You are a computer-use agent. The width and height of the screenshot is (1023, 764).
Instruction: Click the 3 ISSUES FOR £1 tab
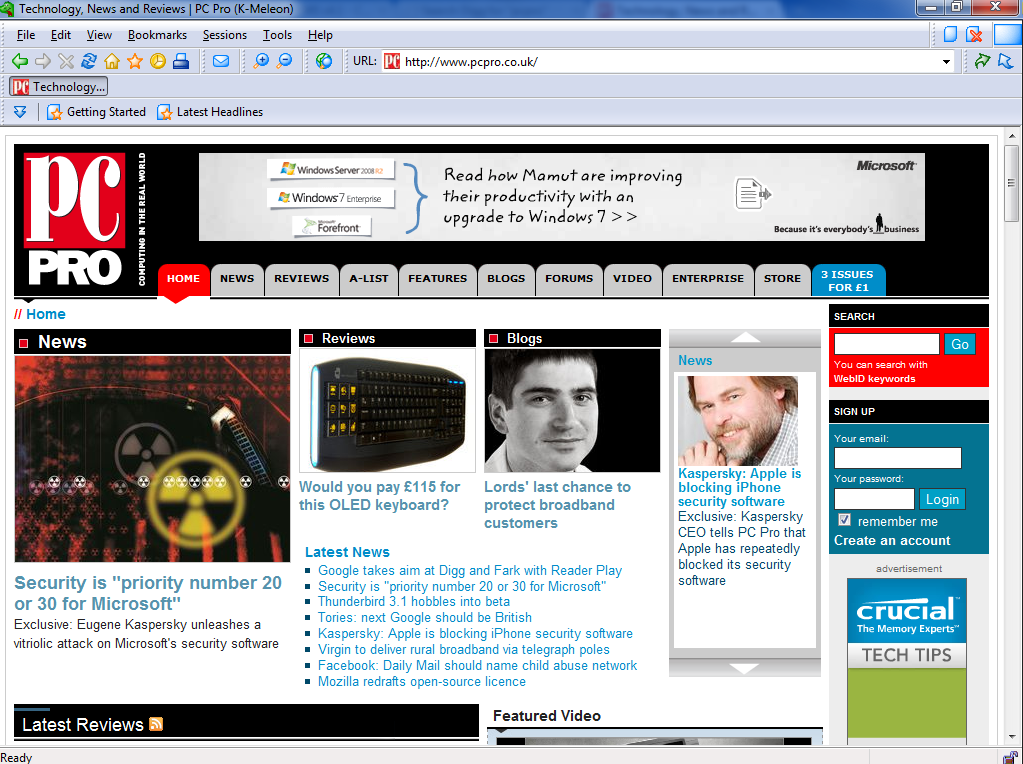pyautogui.click(x=848, y=281)
